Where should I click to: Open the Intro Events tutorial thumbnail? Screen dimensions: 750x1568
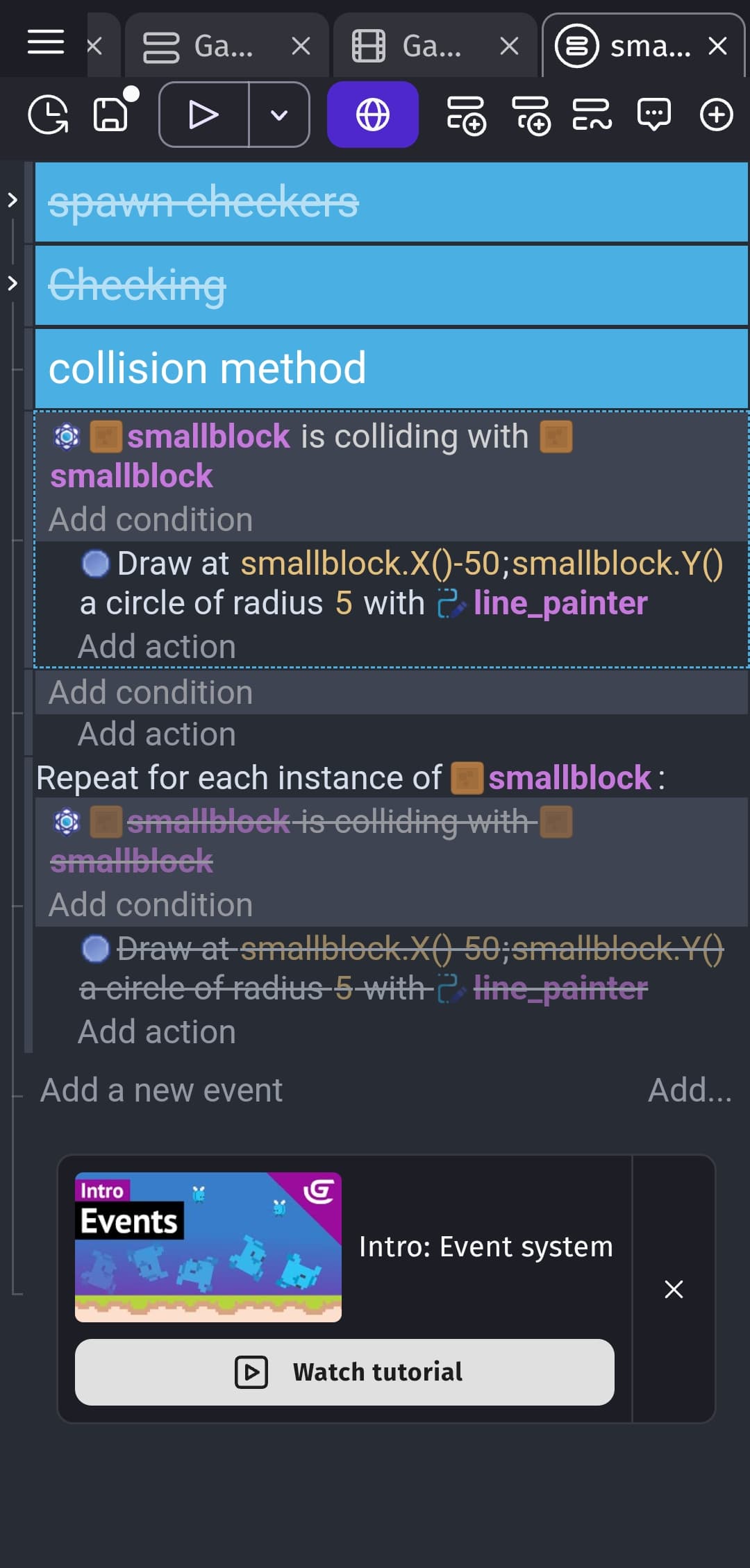[208, 1247]
